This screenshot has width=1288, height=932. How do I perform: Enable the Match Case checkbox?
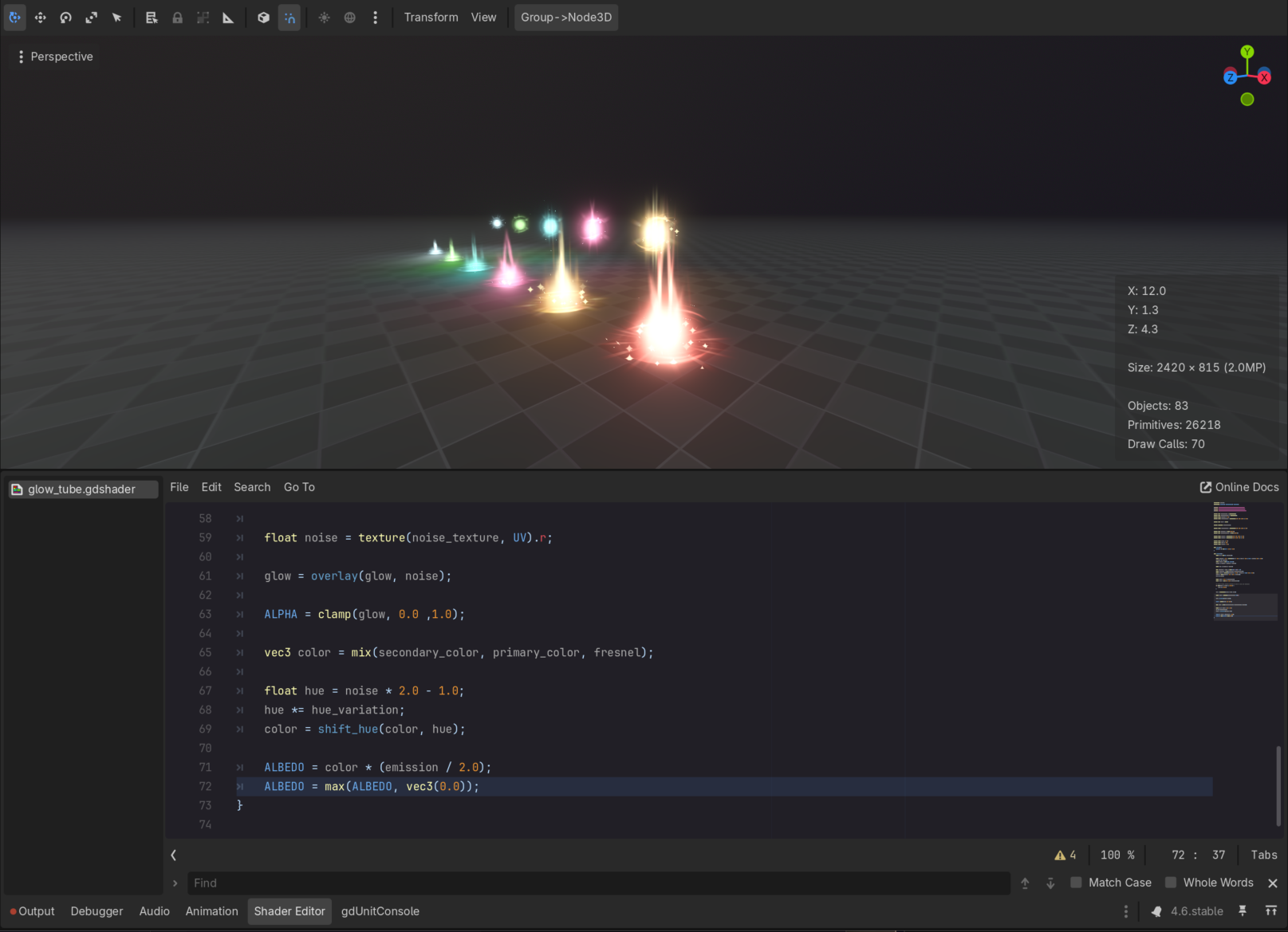[1111, 883]
